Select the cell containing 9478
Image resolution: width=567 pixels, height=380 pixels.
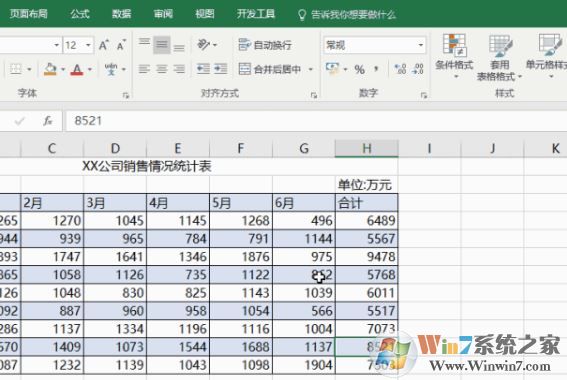[367, 257]
